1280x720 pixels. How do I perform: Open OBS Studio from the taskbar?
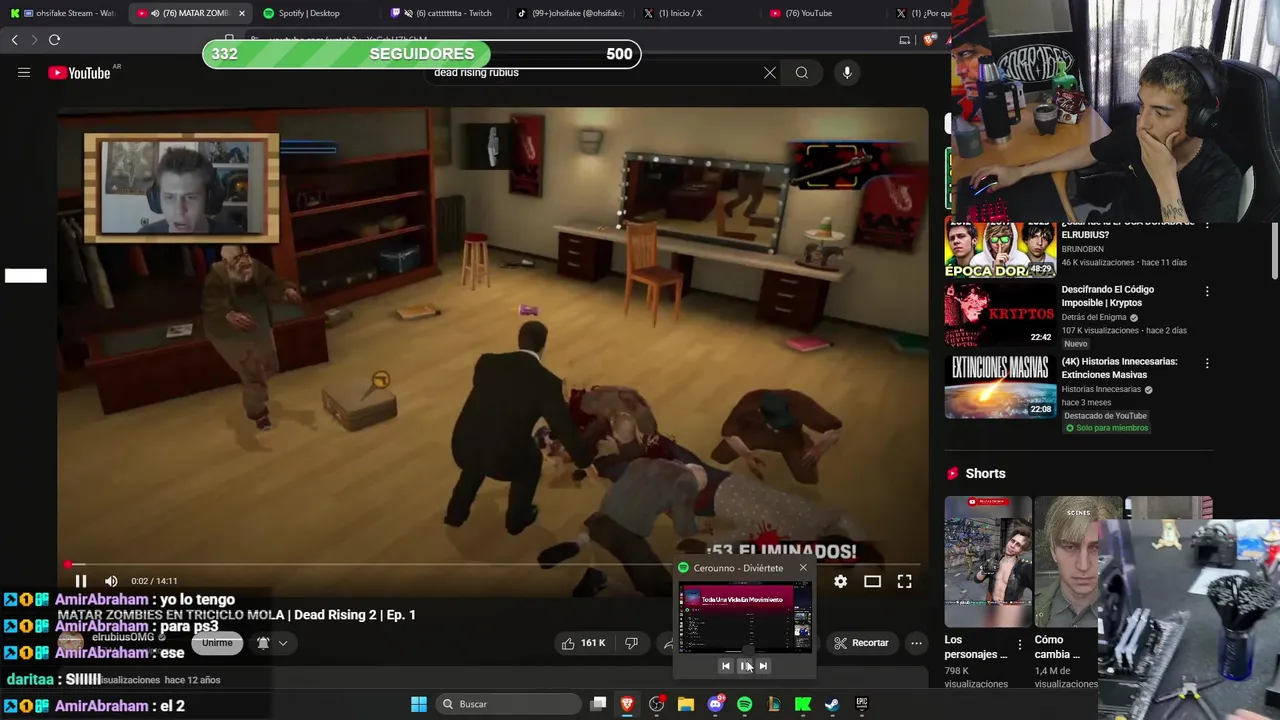point(656,704)
